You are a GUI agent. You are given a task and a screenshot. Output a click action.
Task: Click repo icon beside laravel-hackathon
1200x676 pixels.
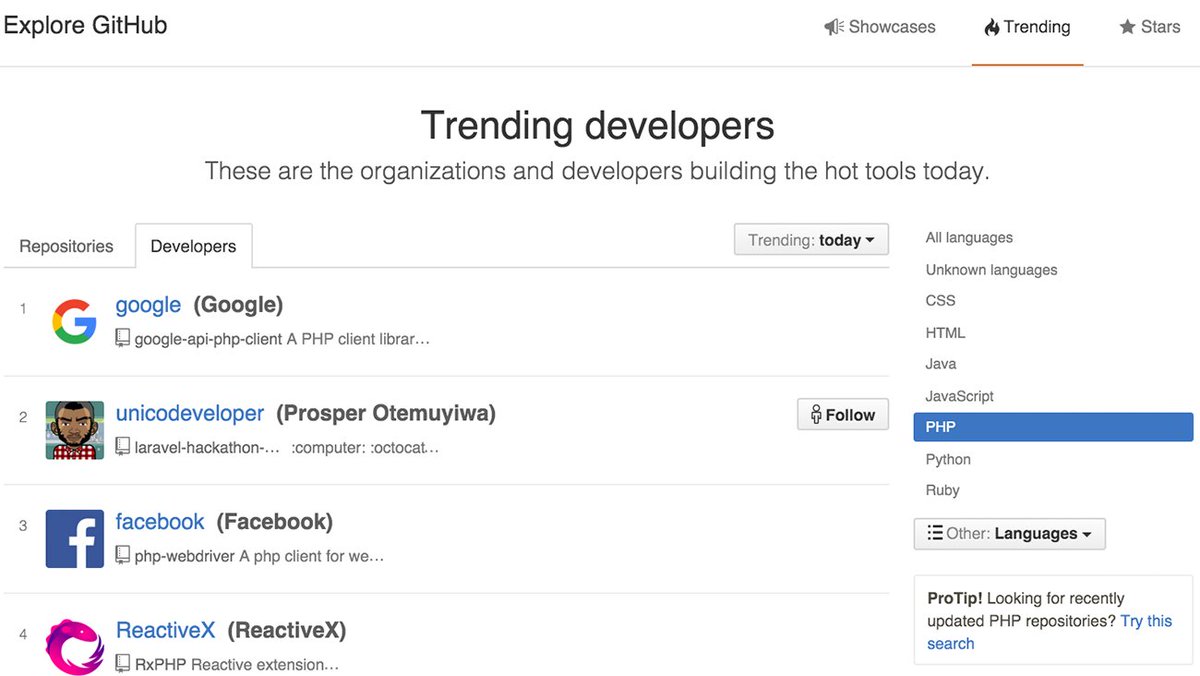[x=122, y=447]
